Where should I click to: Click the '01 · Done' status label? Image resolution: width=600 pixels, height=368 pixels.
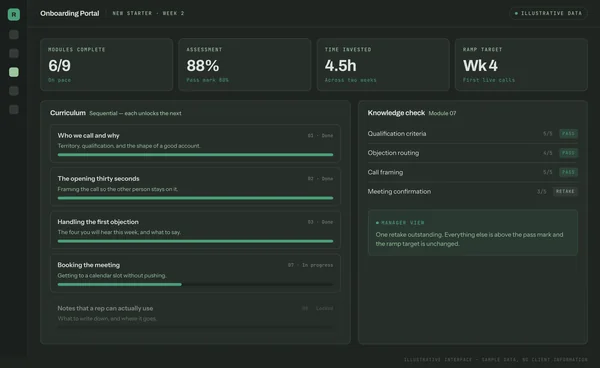click(320, 135)
